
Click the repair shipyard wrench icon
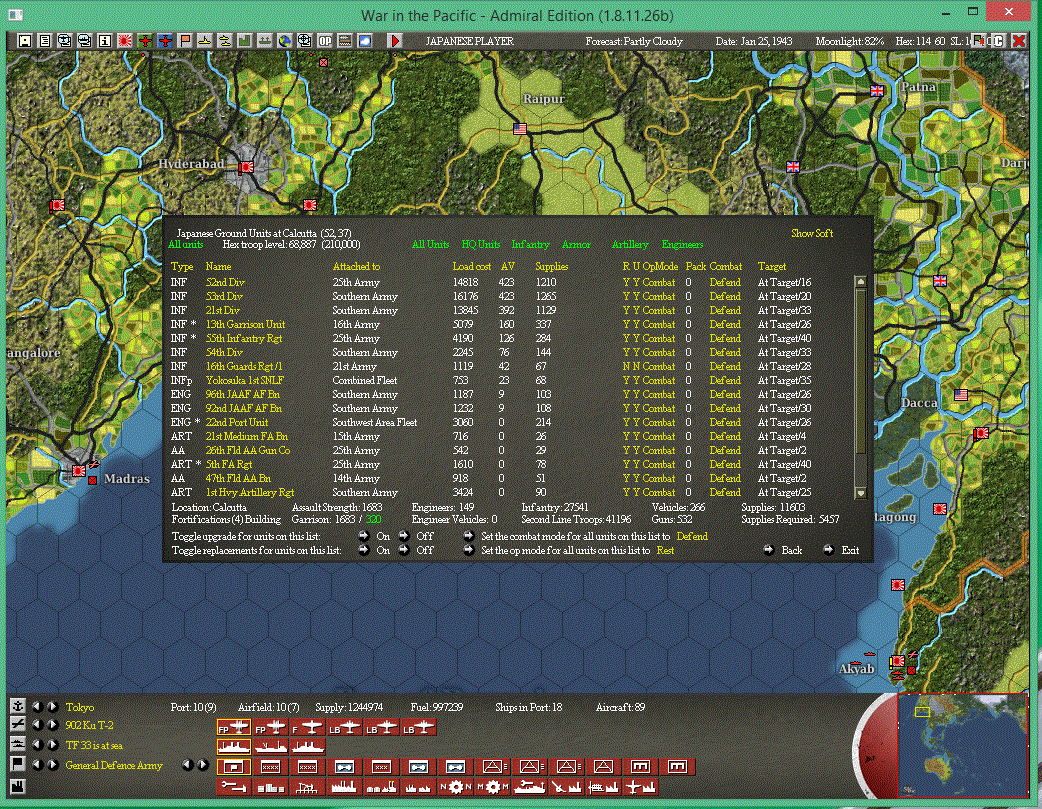click(234, 787)
